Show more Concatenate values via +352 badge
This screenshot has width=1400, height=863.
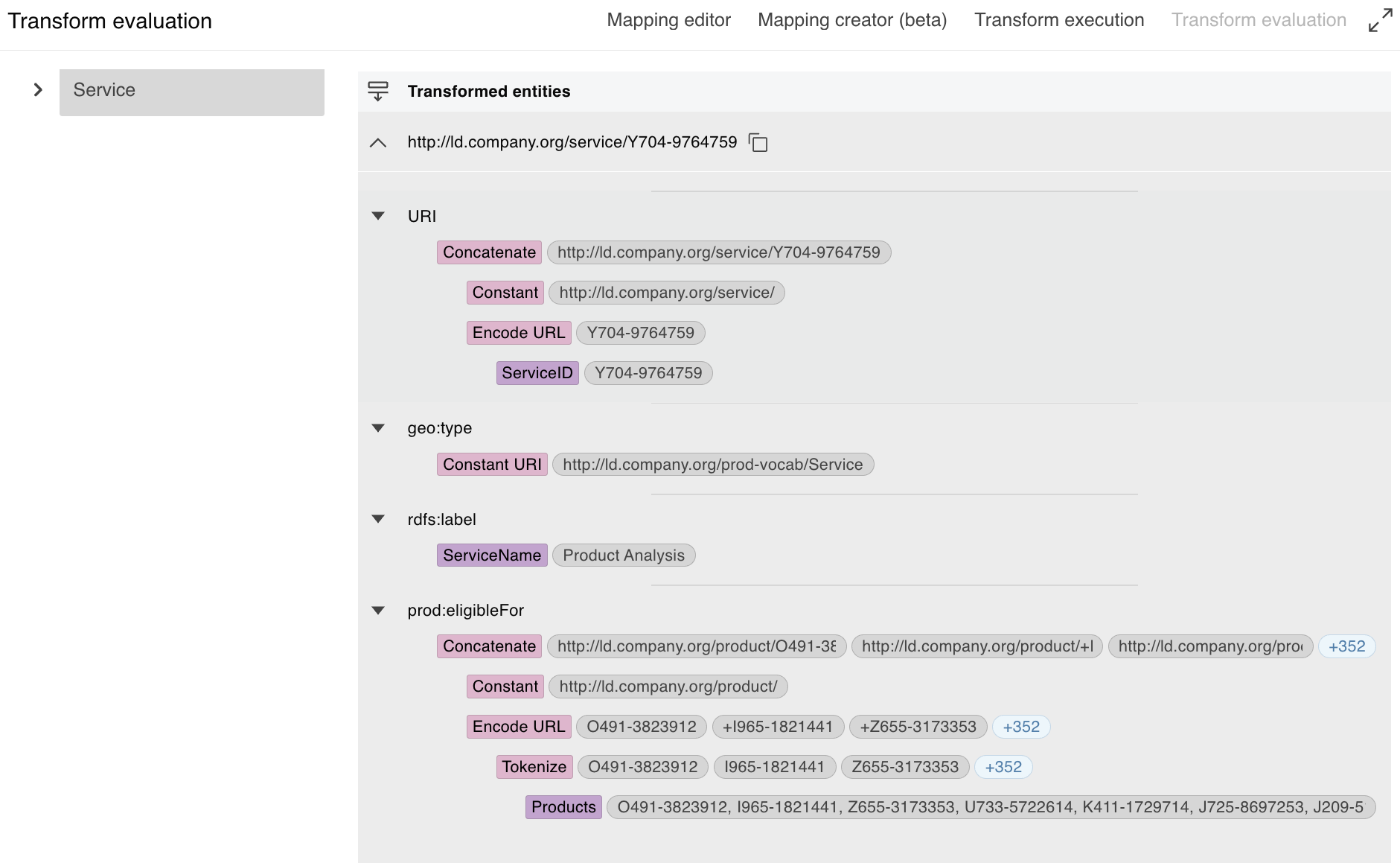click(1346, 646)
